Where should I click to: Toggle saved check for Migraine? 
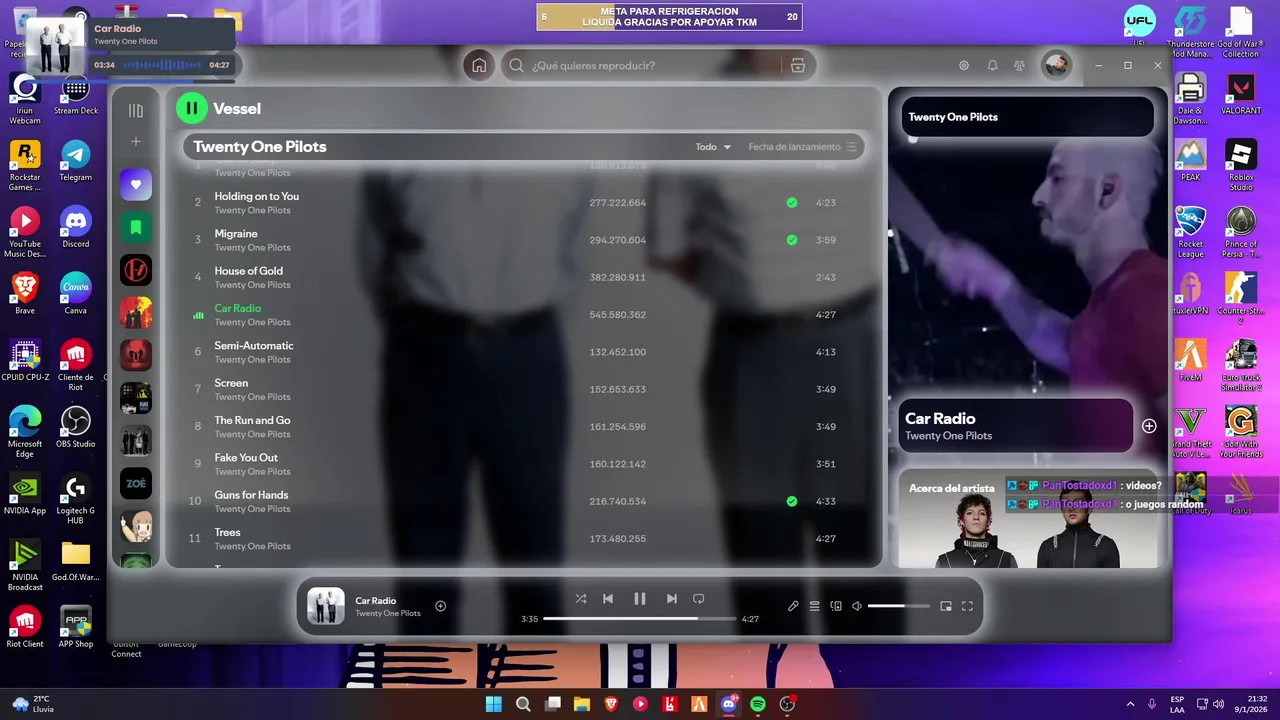(792, 240)
